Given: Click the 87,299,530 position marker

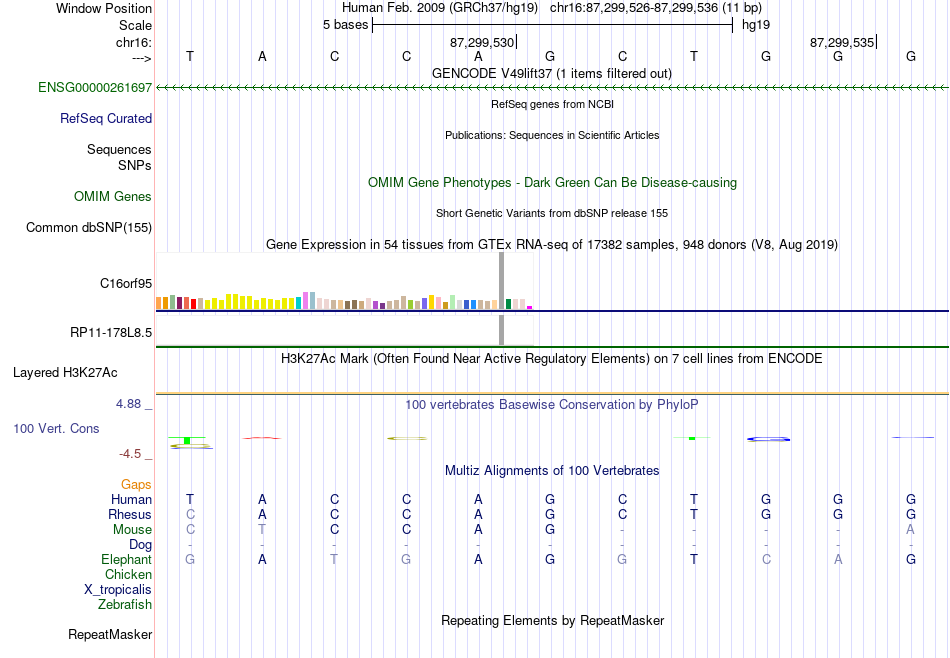Looking at the screenshot, I should click(x=483, y=42).
